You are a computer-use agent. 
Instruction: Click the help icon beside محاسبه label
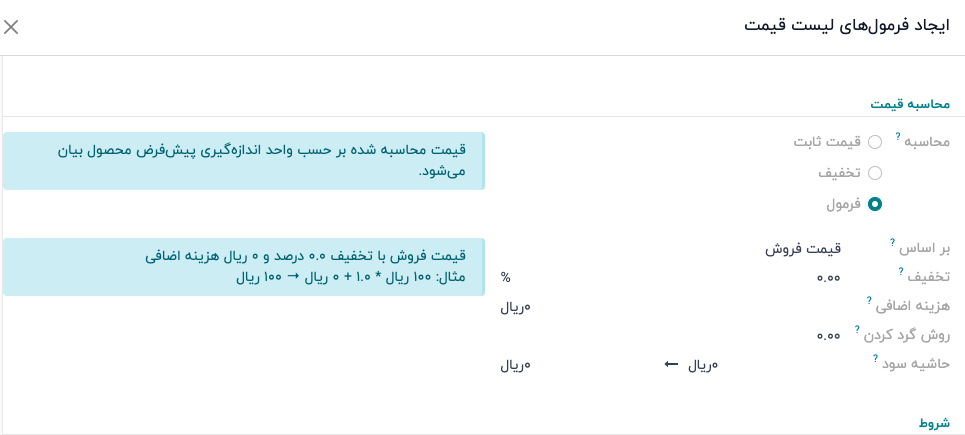[x=898, y=136]
